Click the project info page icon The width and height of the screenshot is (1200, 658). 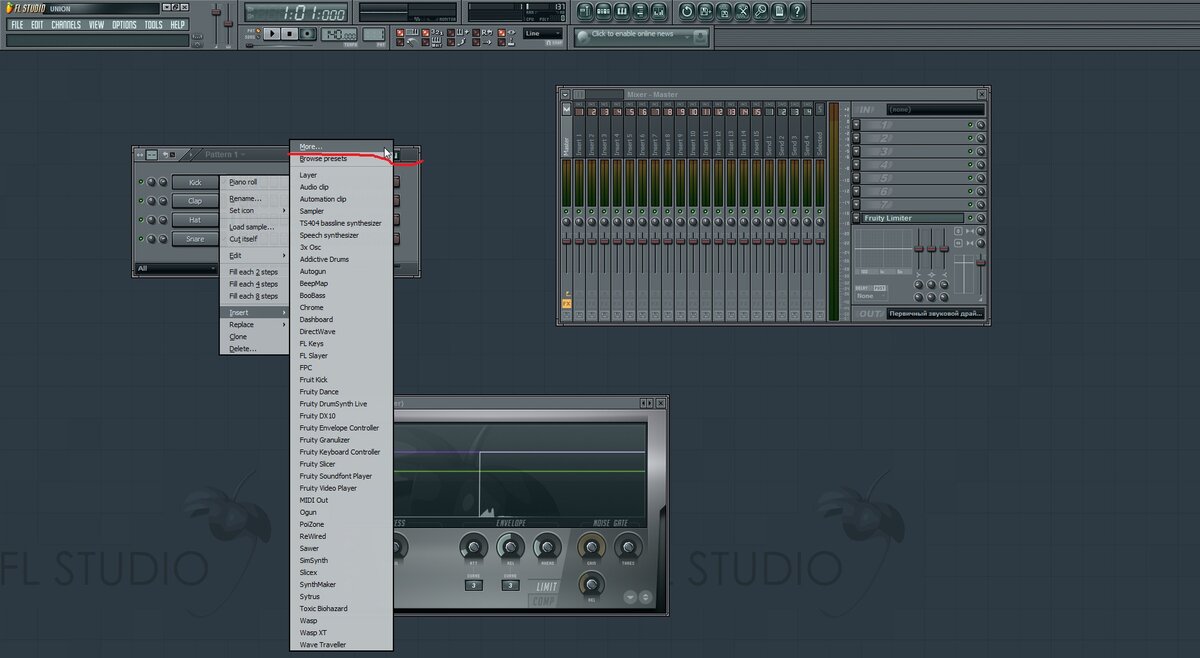coord(778,11)
